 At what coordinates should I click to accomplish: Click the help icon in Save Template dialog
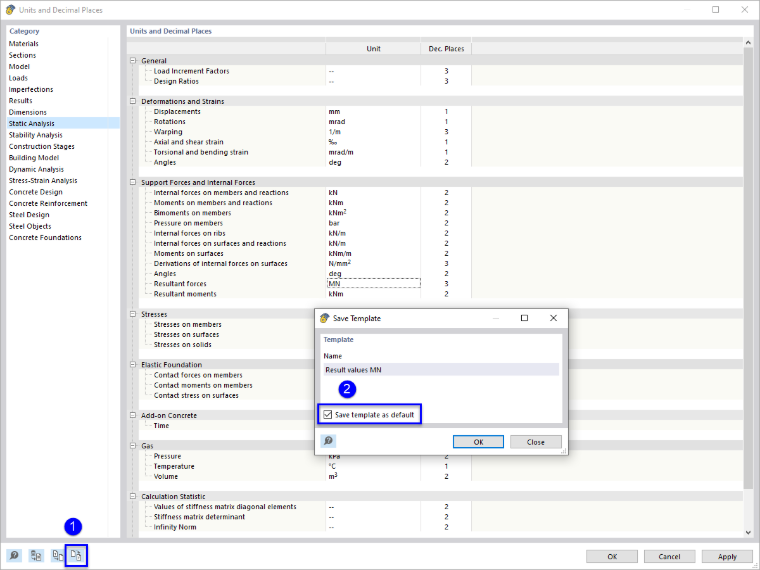coord(328,441)
